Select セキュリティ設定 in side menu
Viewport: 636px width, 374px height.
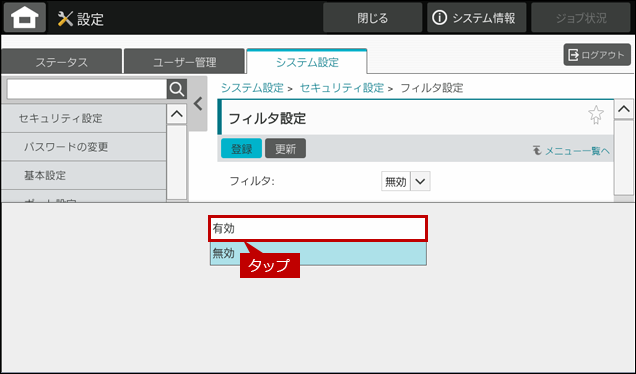[x=84, y=118]
